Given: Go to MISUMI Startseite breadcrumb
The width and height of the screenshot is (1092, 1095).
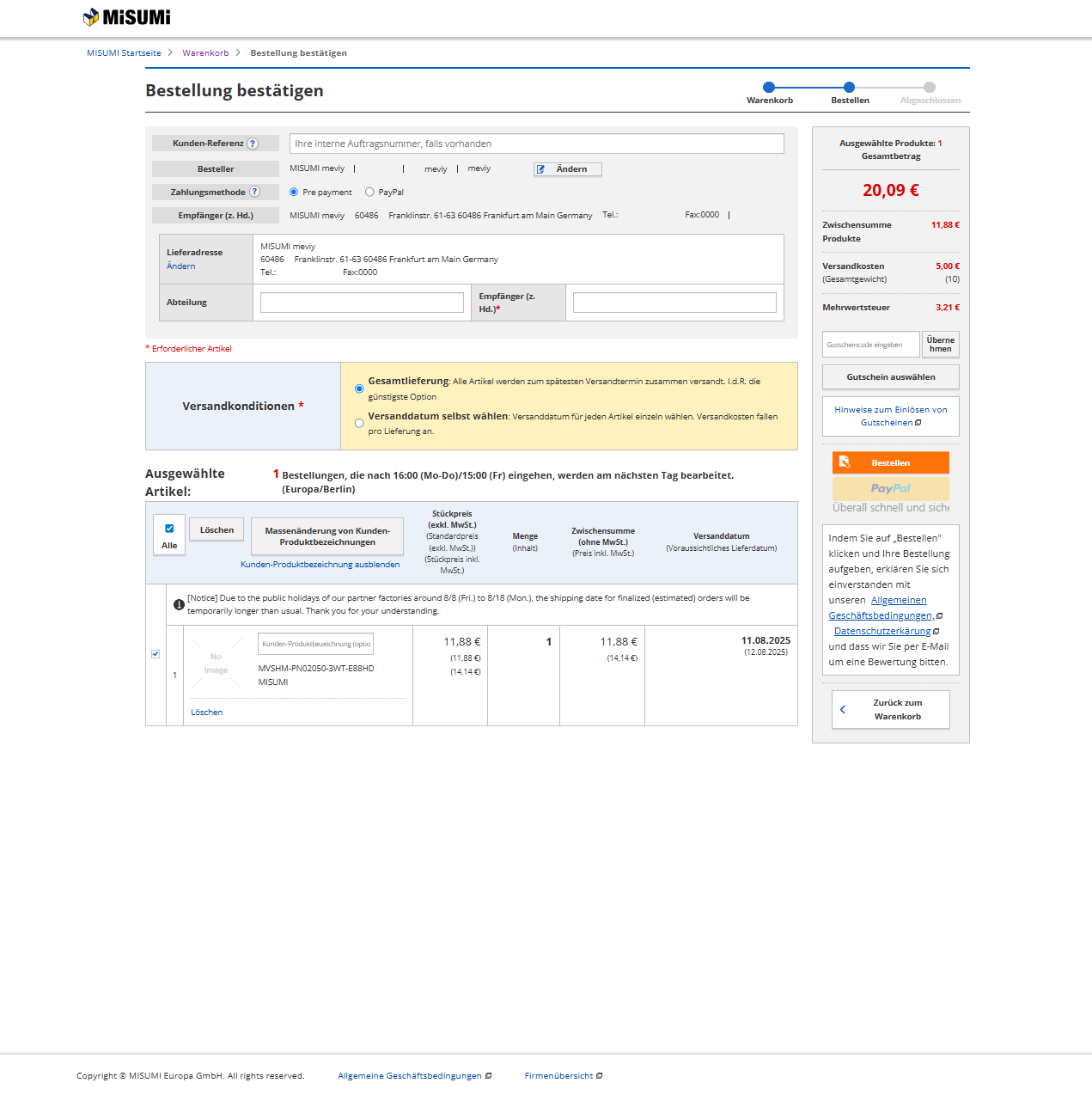Looking at the screenshot, I should click(124, 53).
